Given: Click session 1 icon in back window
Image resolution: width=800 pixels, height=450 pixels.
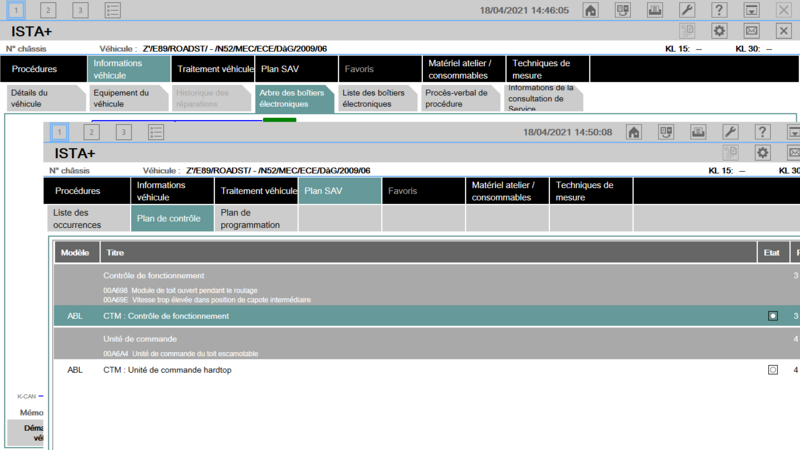Looking at the screenshot, I should click(16, 10).
